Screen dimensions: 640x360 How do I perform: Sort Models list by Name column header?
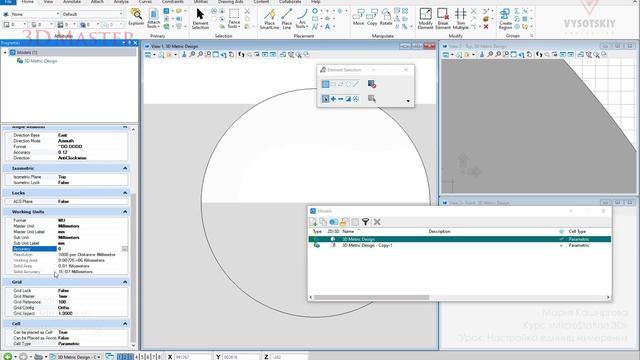click(348, 231)
